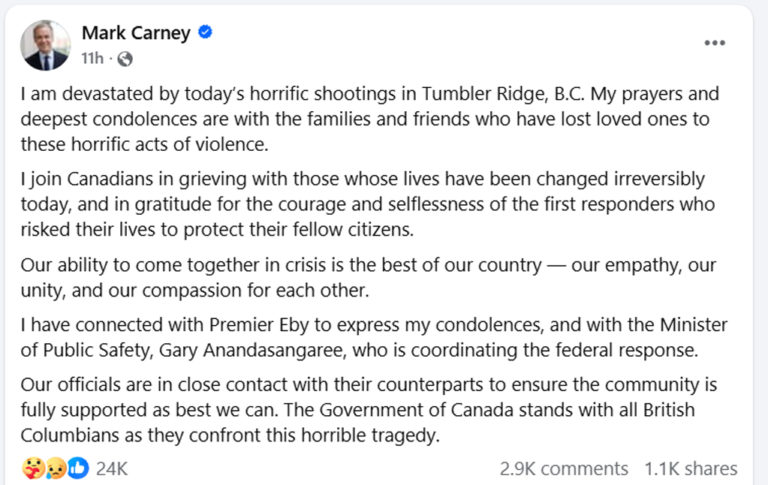Click Mark Carney's profile picture

(x=46, y=45)
